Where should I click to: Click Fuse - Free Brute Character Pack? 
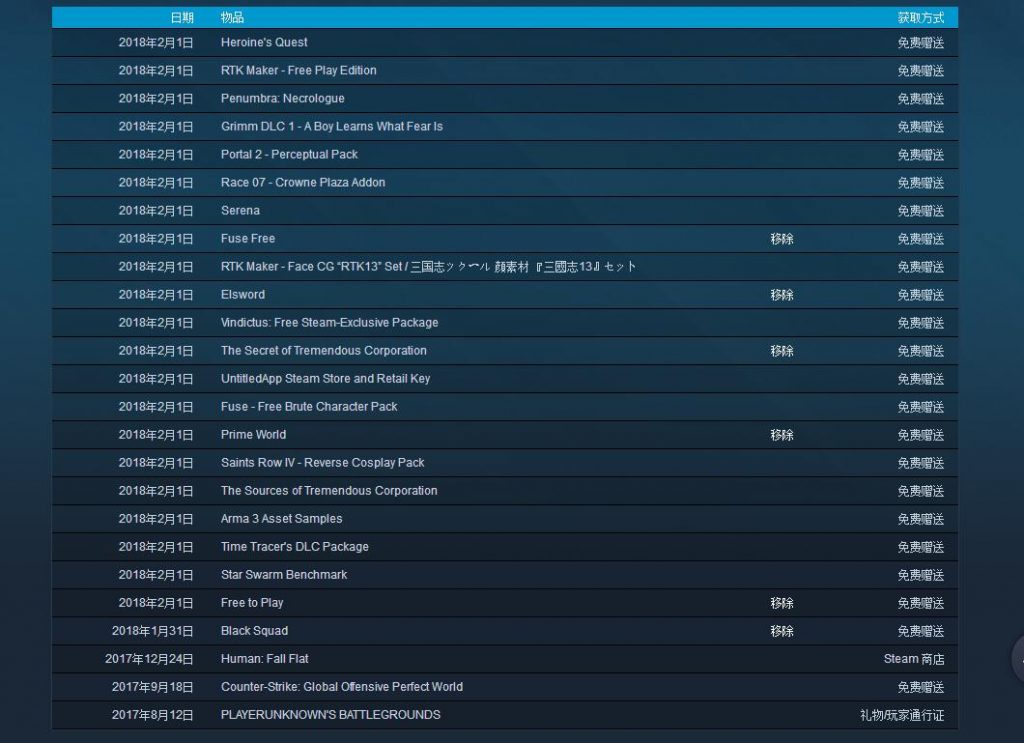[309, 407]
